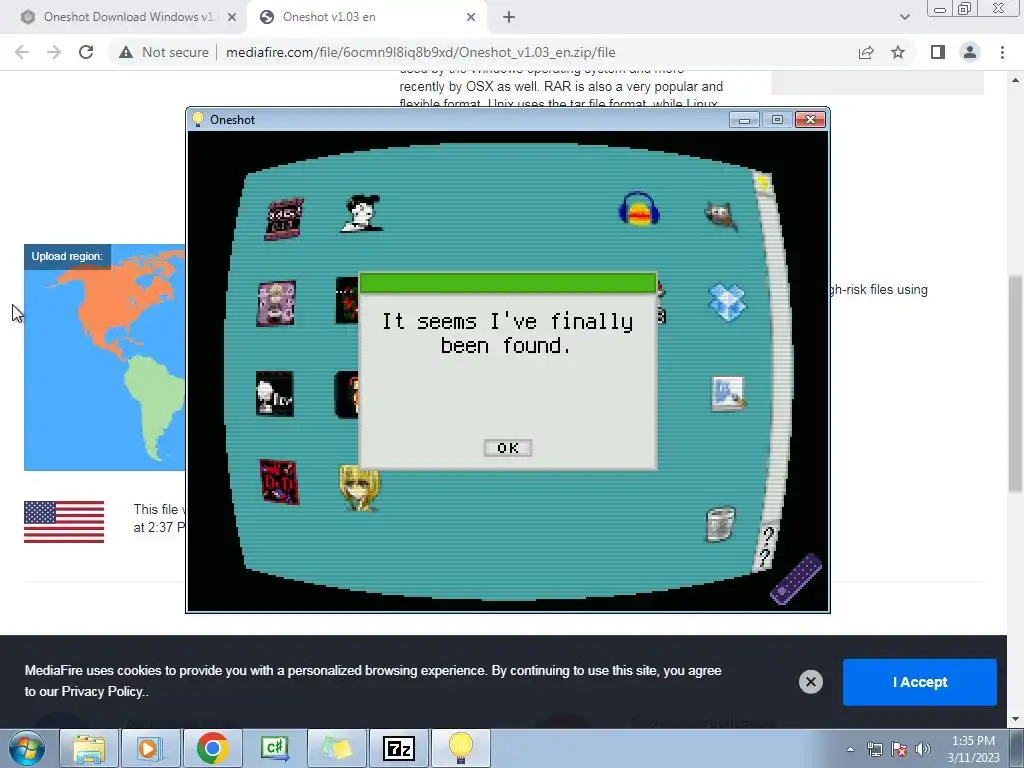Expand the tab search chevron
This screenshot has width=1024, height=768.
pos(904,17)
